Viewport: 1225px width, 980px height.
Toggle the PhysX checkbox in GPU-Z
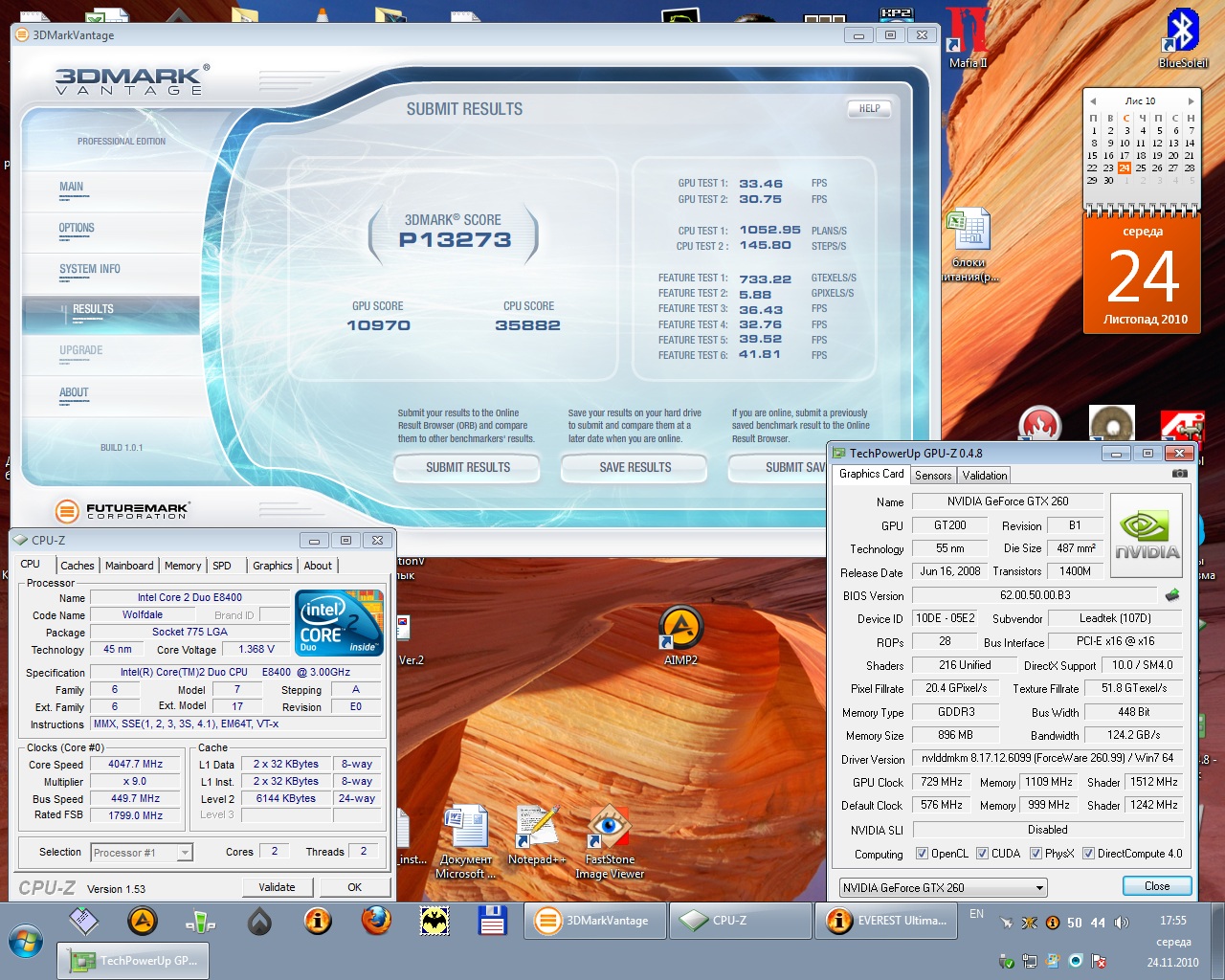(x=1036, y=854)
